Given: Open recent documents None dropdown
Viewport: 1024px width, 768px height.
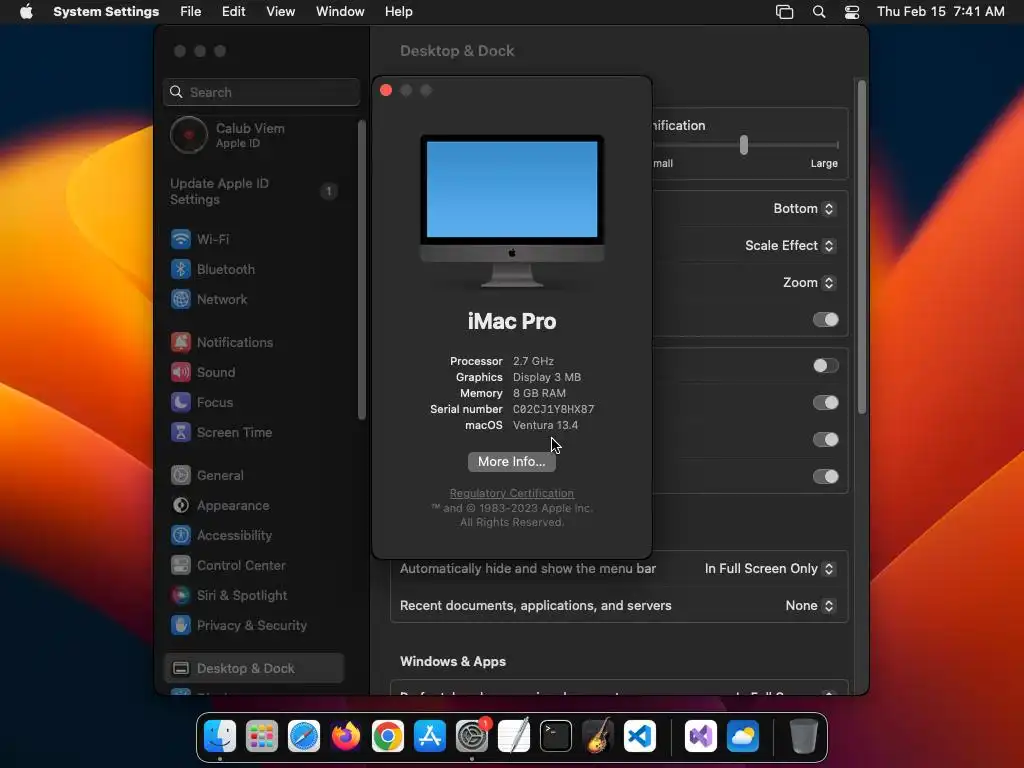Looking at the screenshot, I should pos(810,605).
